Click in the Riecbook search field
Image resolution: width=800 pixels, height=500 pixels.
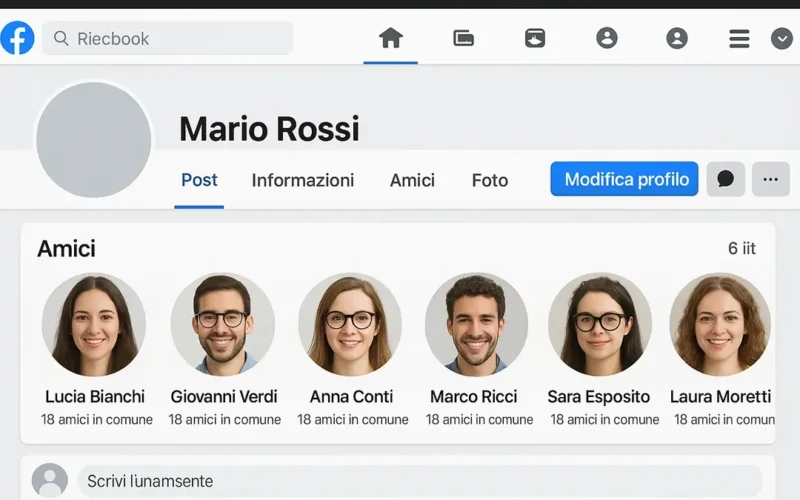pyautogui.click(x=167, y=38)
